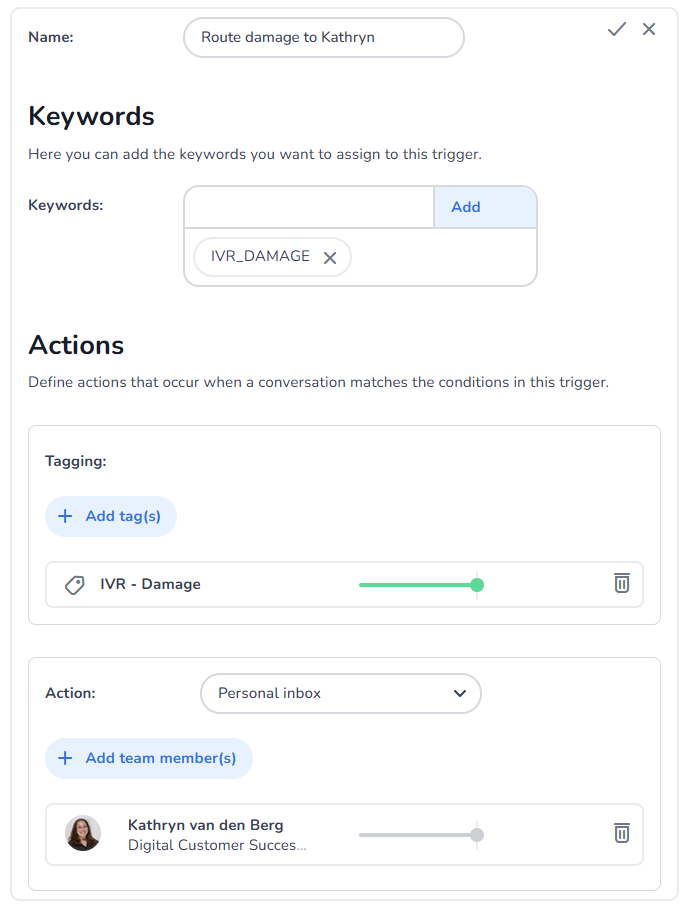Click into the empty Keywords input box
Image resolution: width=689 pixels, height=907 pixels.
309,207
